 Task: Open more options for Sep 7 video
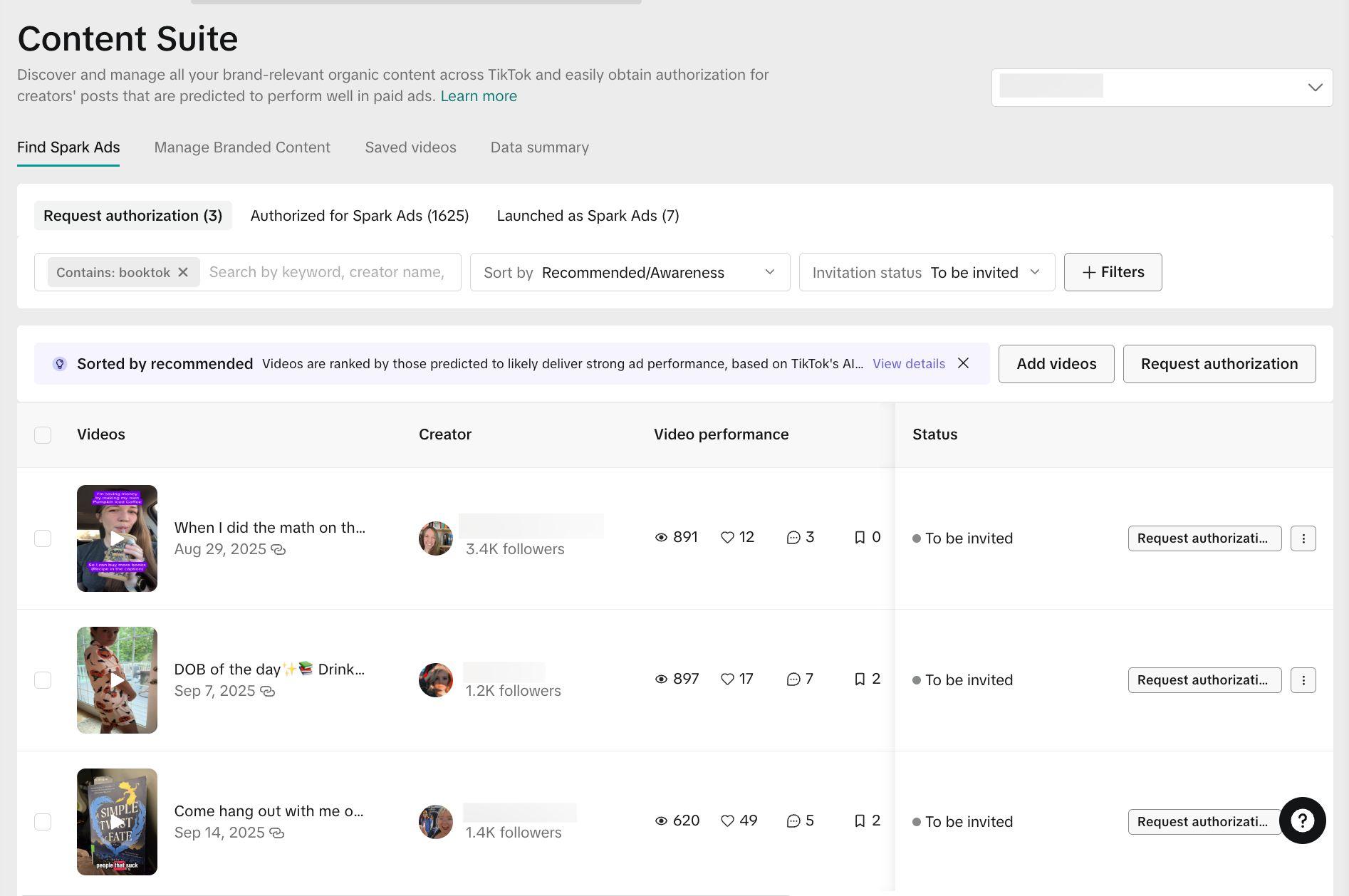(x=1303, y=680)
